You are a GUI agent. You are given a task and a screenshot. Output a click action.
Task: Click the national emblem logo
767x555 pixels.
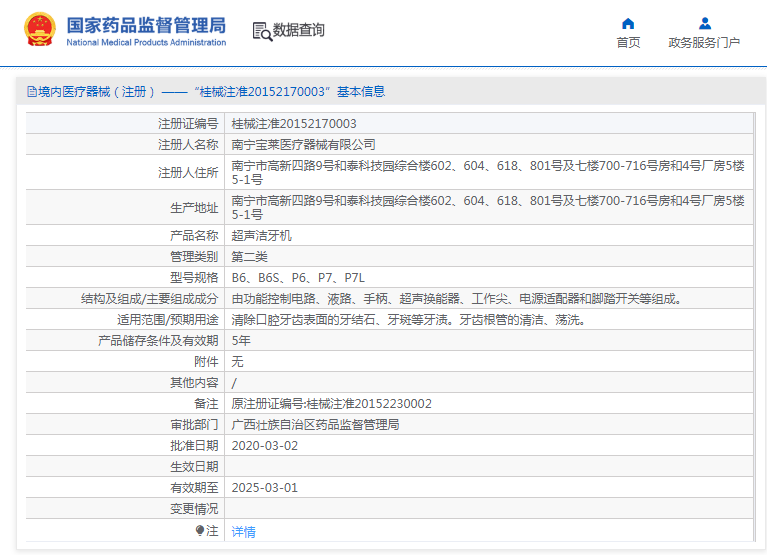pos(40,29)
